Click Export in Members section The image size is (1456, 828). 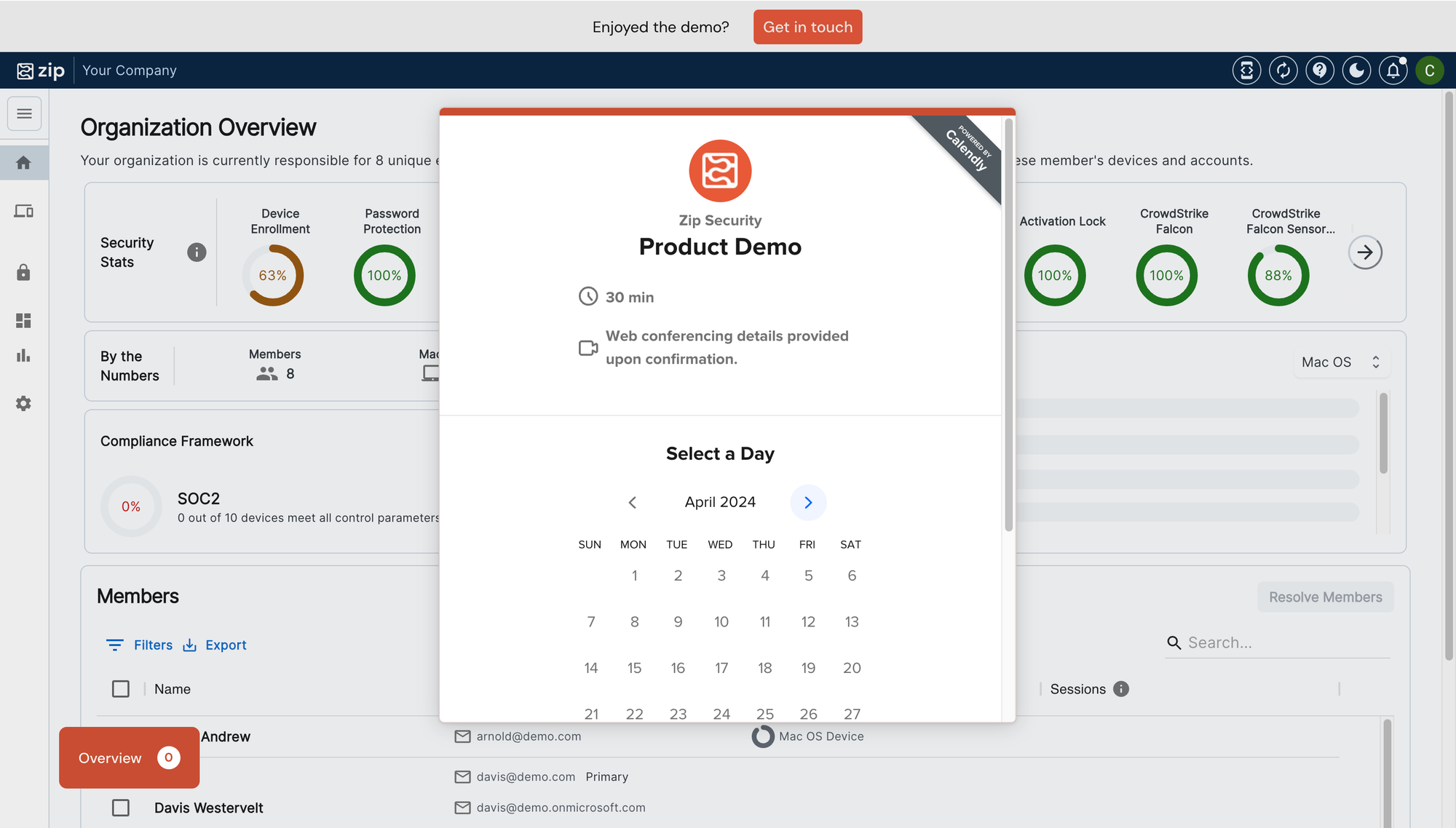[x=215, y=645]
